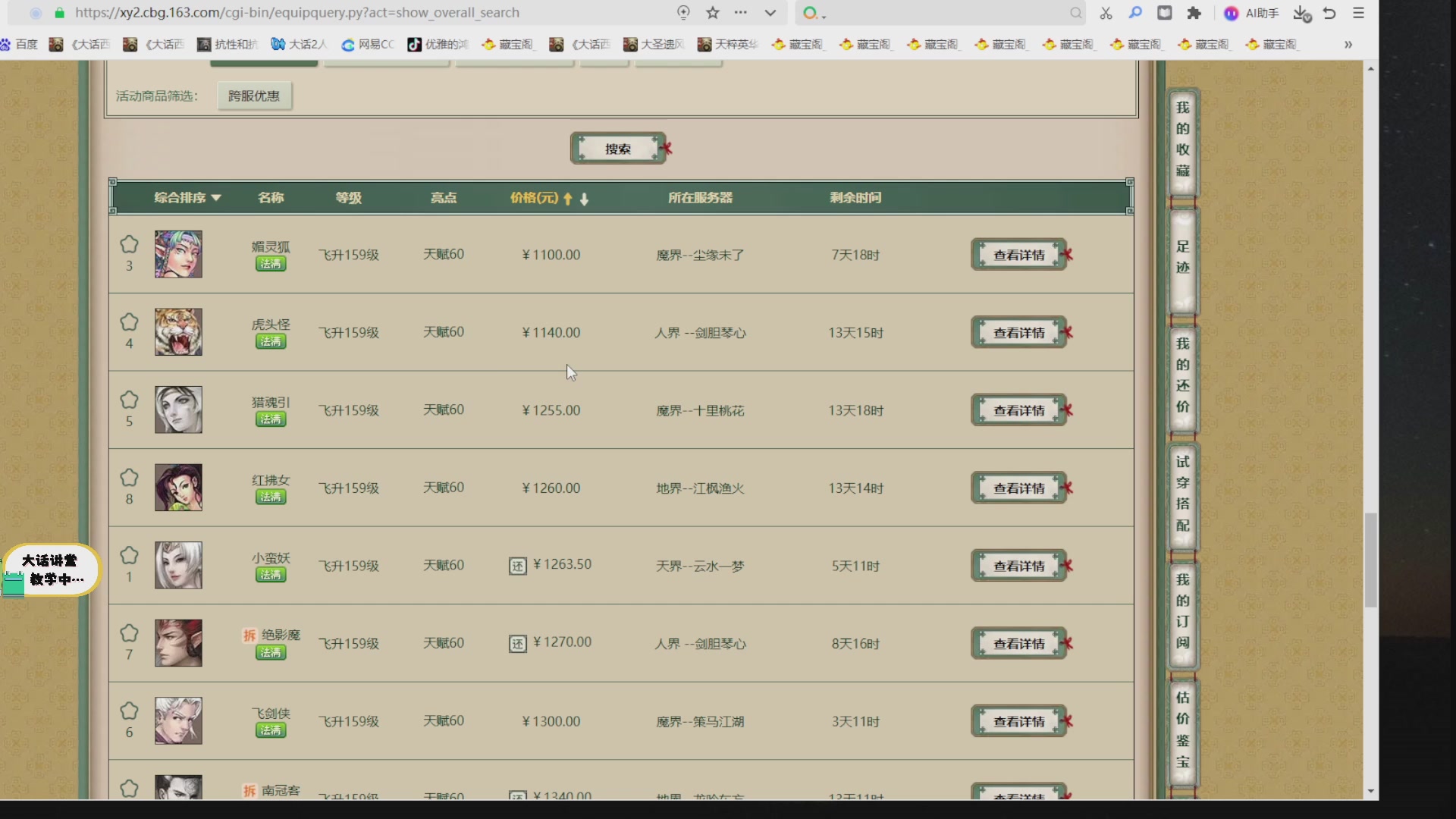This screenshot has height=819, width=1456.
Task: Click the 价格(元) column header
Action: [x=535, y=198]
